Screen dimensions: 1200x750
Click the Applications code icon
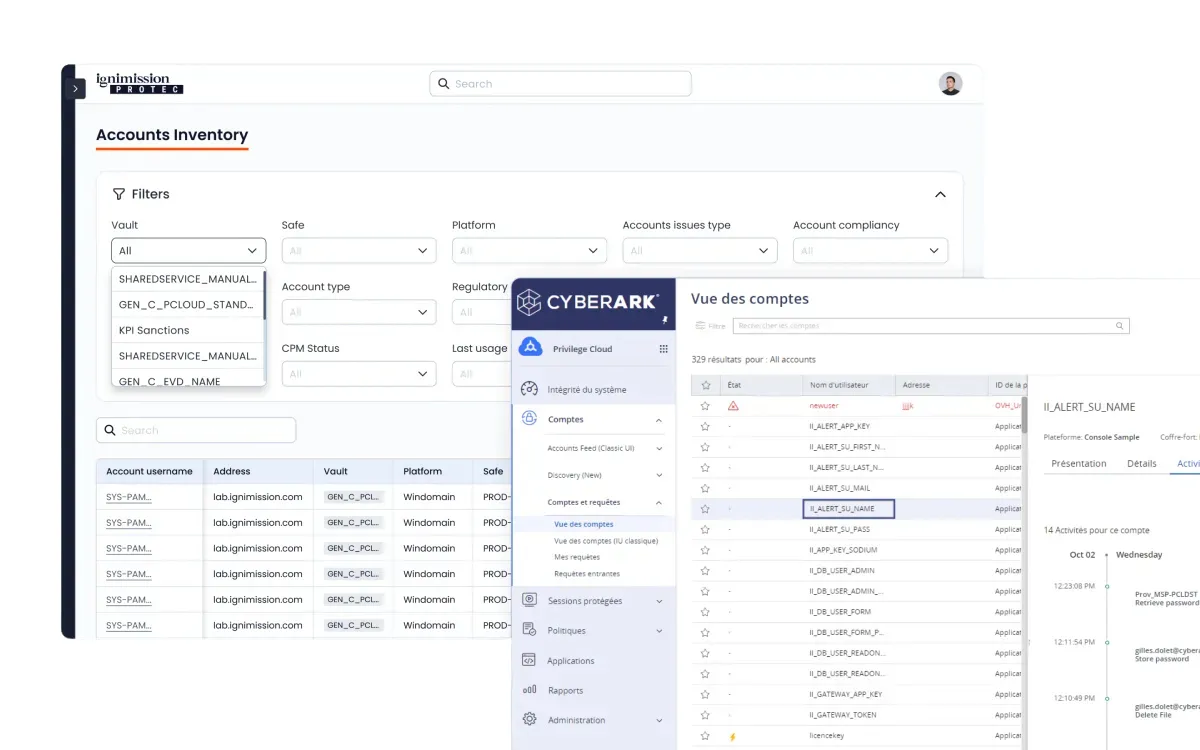(x=530, y=660)
